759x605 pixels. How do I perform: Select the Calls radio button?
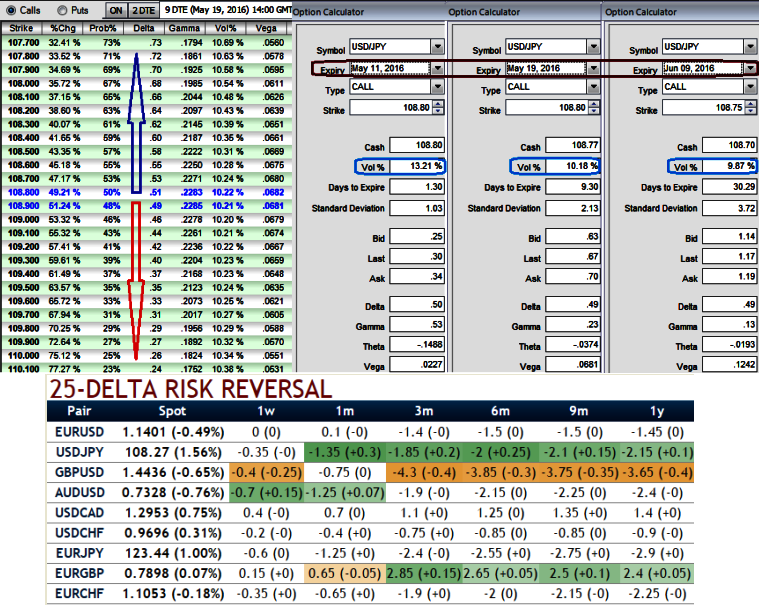[x=11, y=10]
